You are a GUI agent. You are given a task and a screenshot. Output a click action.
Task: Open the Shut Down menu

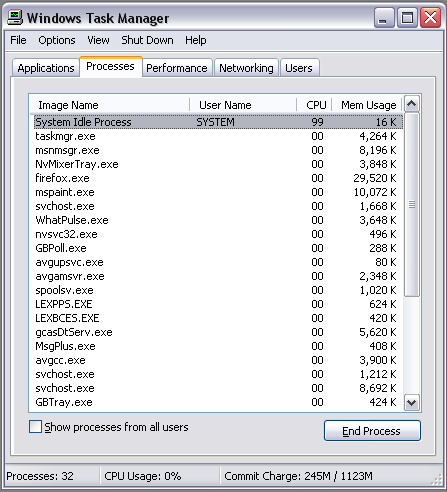(147, 40)
